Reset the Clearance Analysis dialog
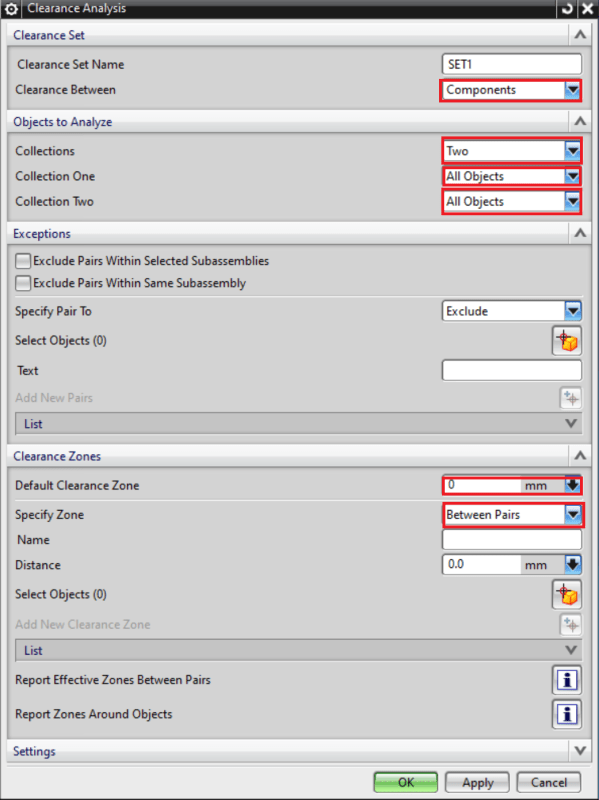The image size is (599, 800). [567, 9]
